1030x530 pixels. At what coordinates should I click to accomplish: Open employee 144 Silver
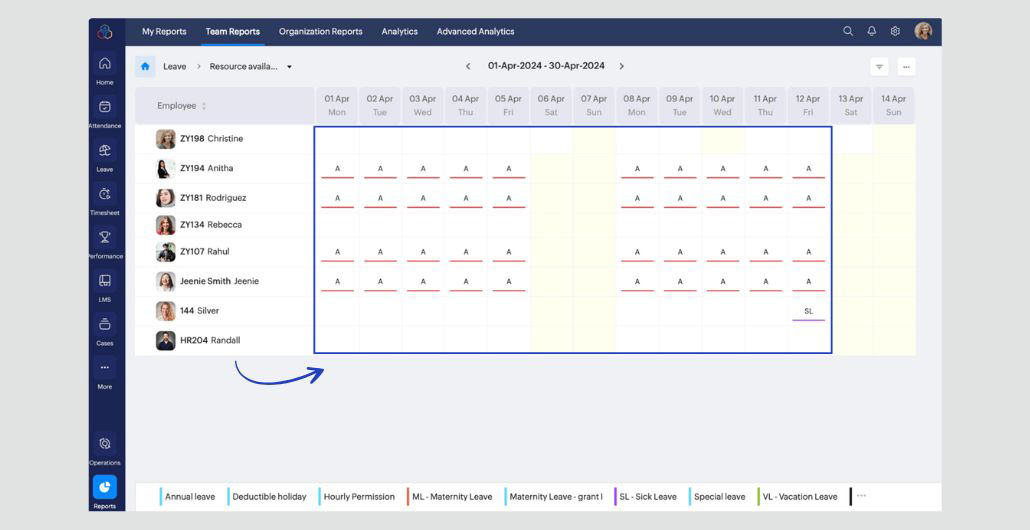coord(200,311)
